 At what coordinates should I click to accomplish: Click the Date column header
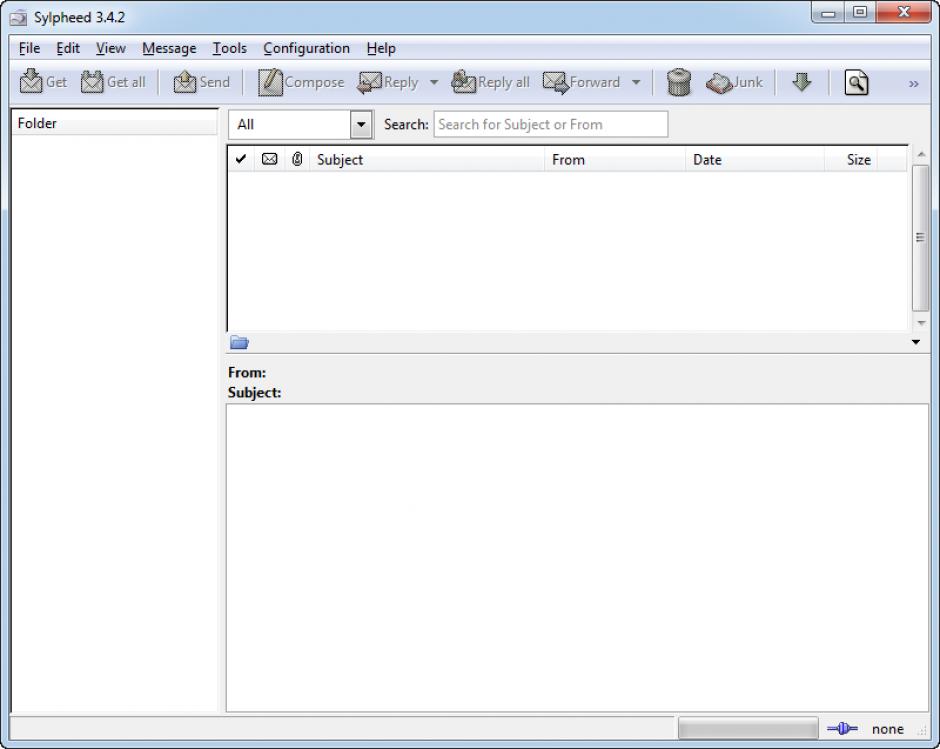pos(755,160)
